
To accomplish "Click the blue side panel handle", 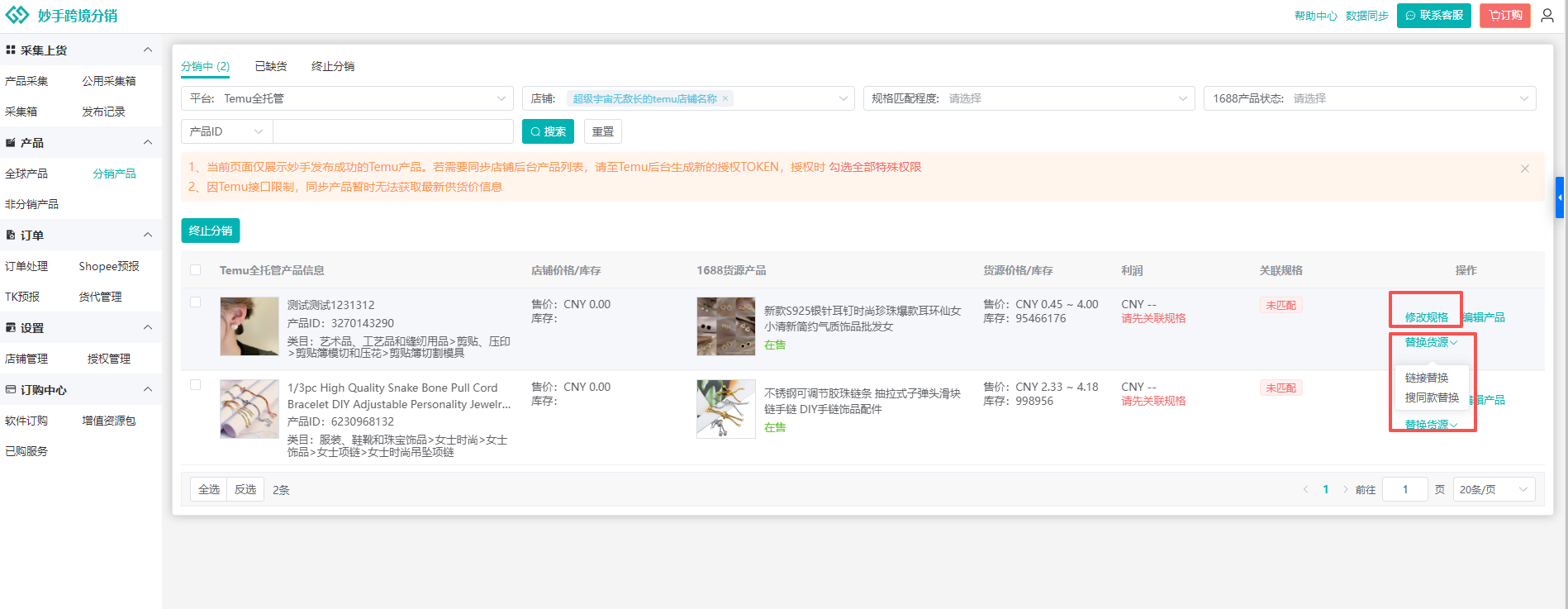I will (1560, 197).
